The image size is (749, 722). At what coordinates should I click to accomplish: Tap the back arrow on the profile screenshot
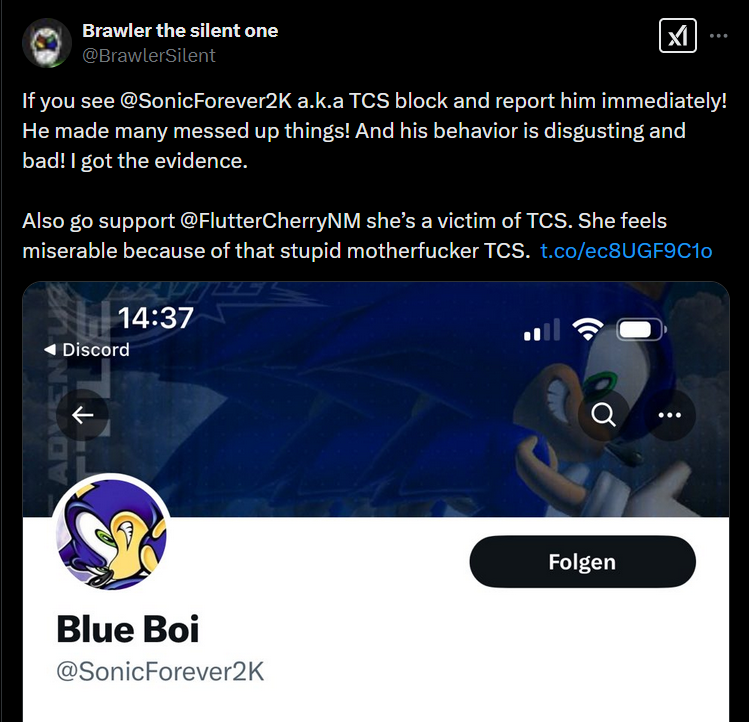82,415
